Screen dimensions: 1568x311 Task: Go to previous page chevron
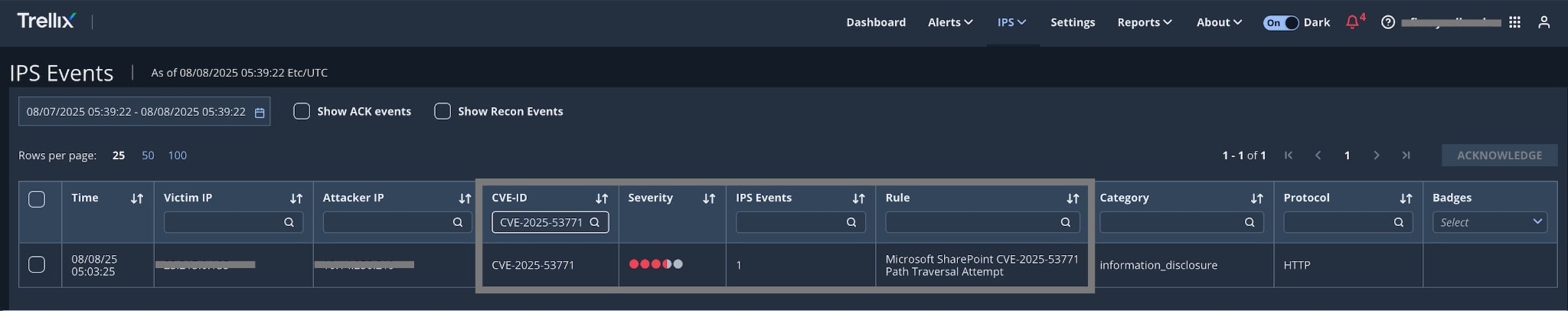click(x=1318, y=155)
